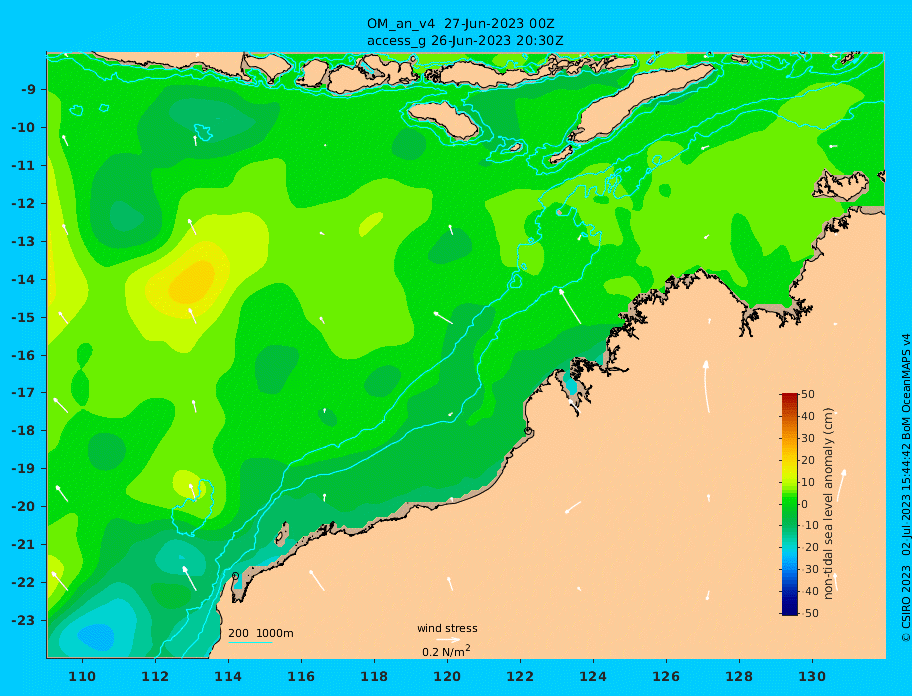Click the curved wind arrow over land near 127E 17S
912x696 pixels.
point(707,387)
